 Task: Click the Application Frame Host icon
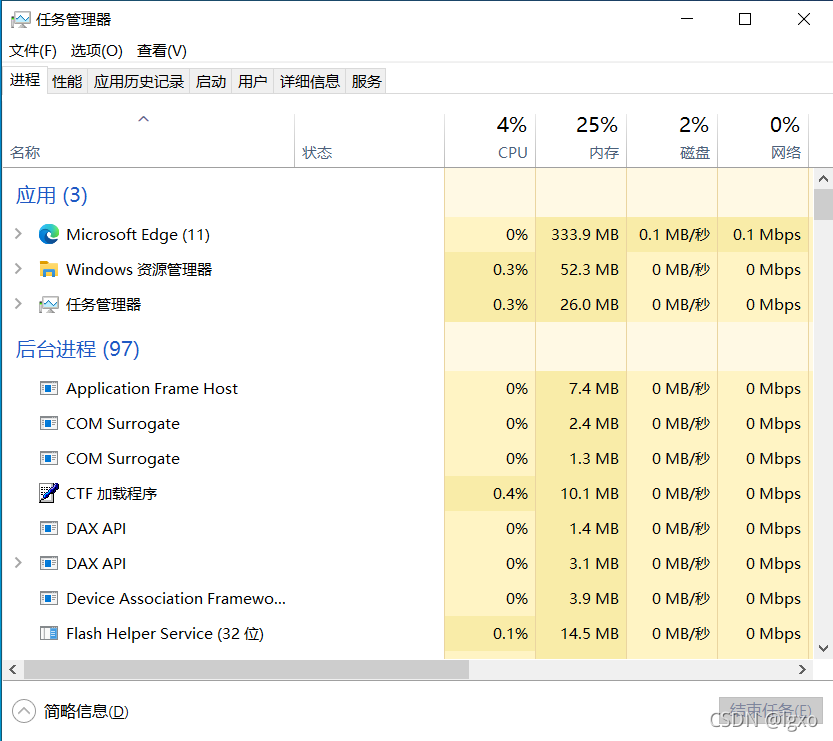[49, 388]
